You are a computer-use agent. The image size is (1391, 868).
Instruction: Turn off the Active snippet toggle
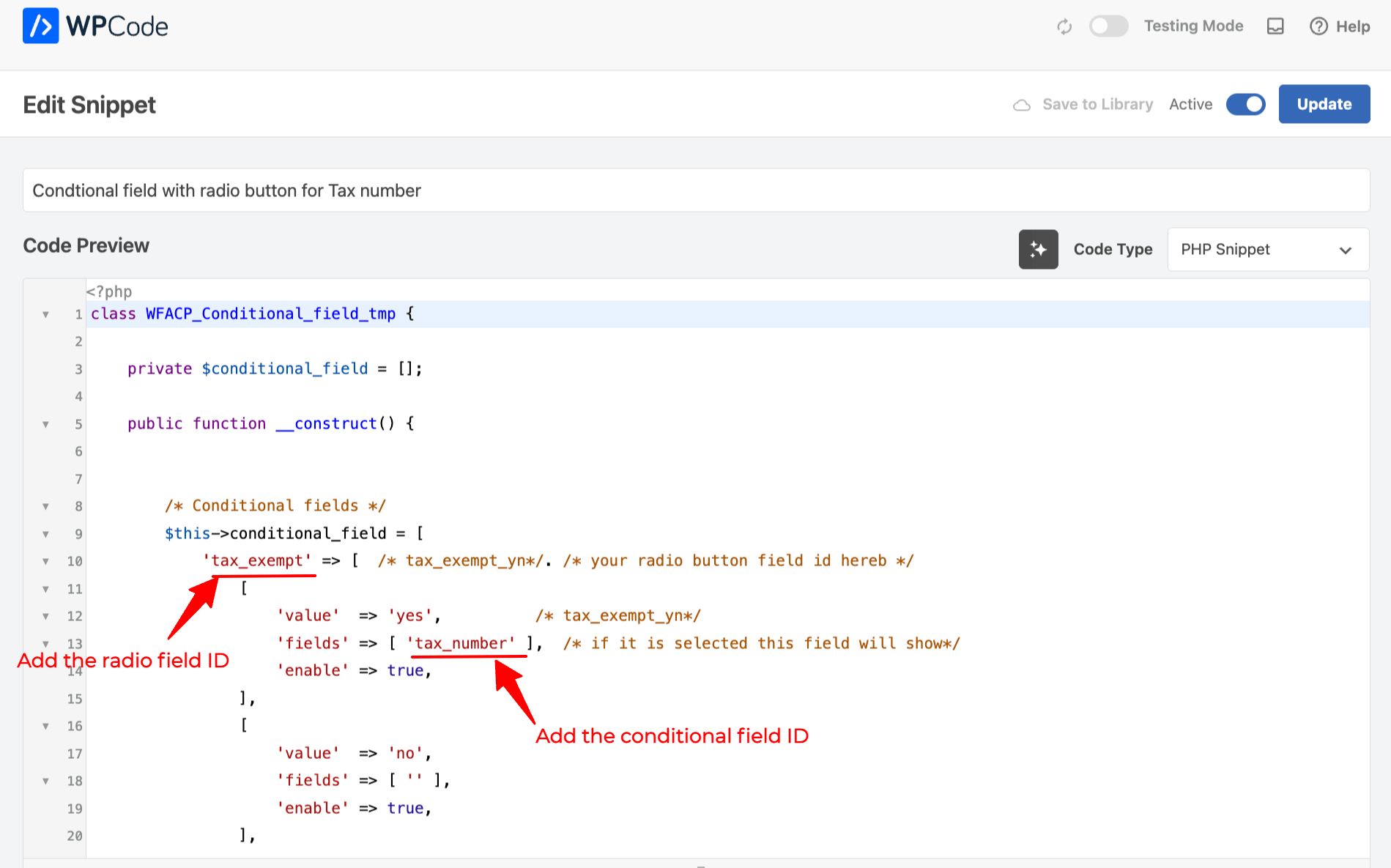click(x=1245, y=105)
